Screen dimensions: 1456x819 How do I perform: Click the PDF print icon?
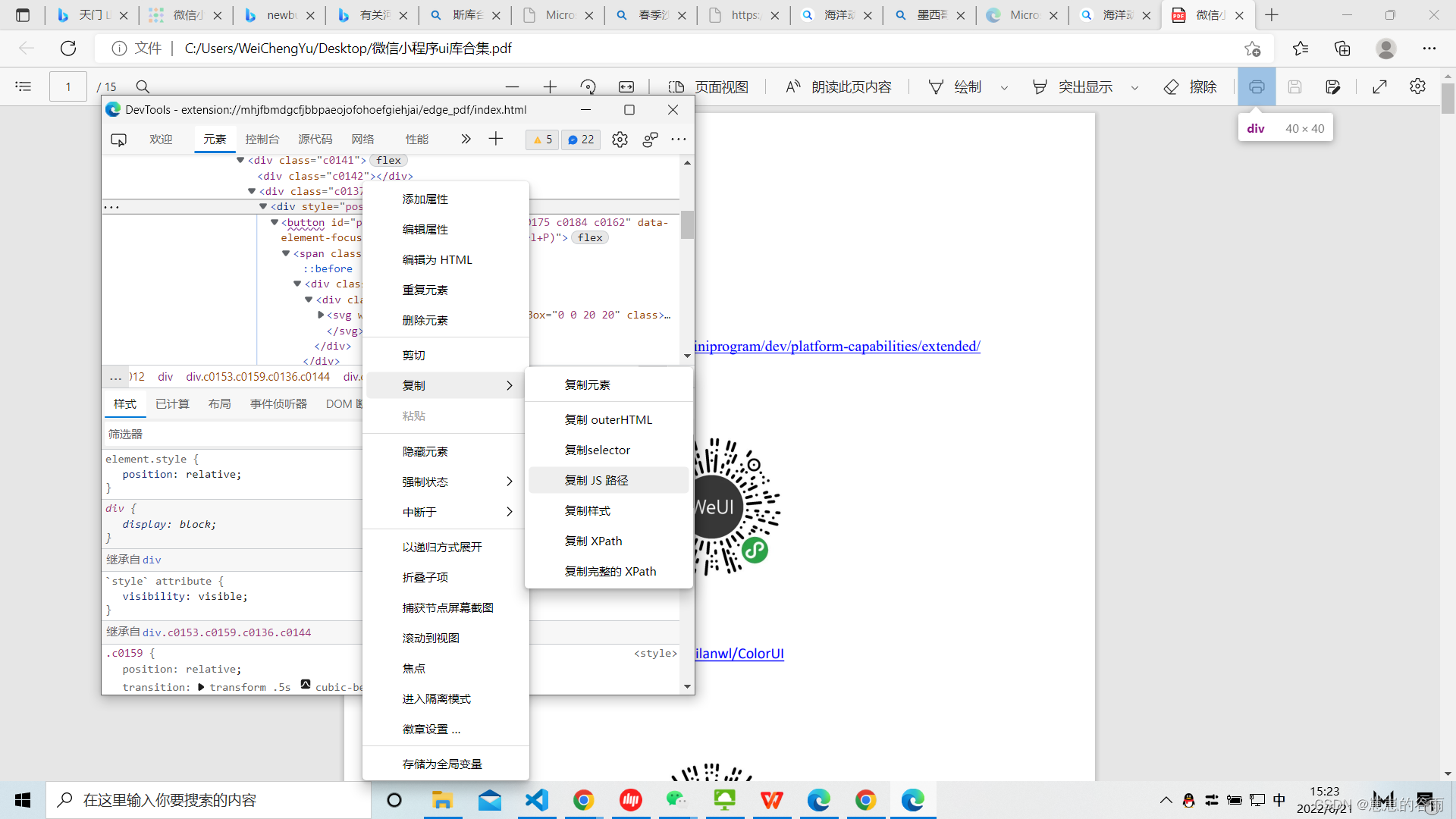(1257, 87)
